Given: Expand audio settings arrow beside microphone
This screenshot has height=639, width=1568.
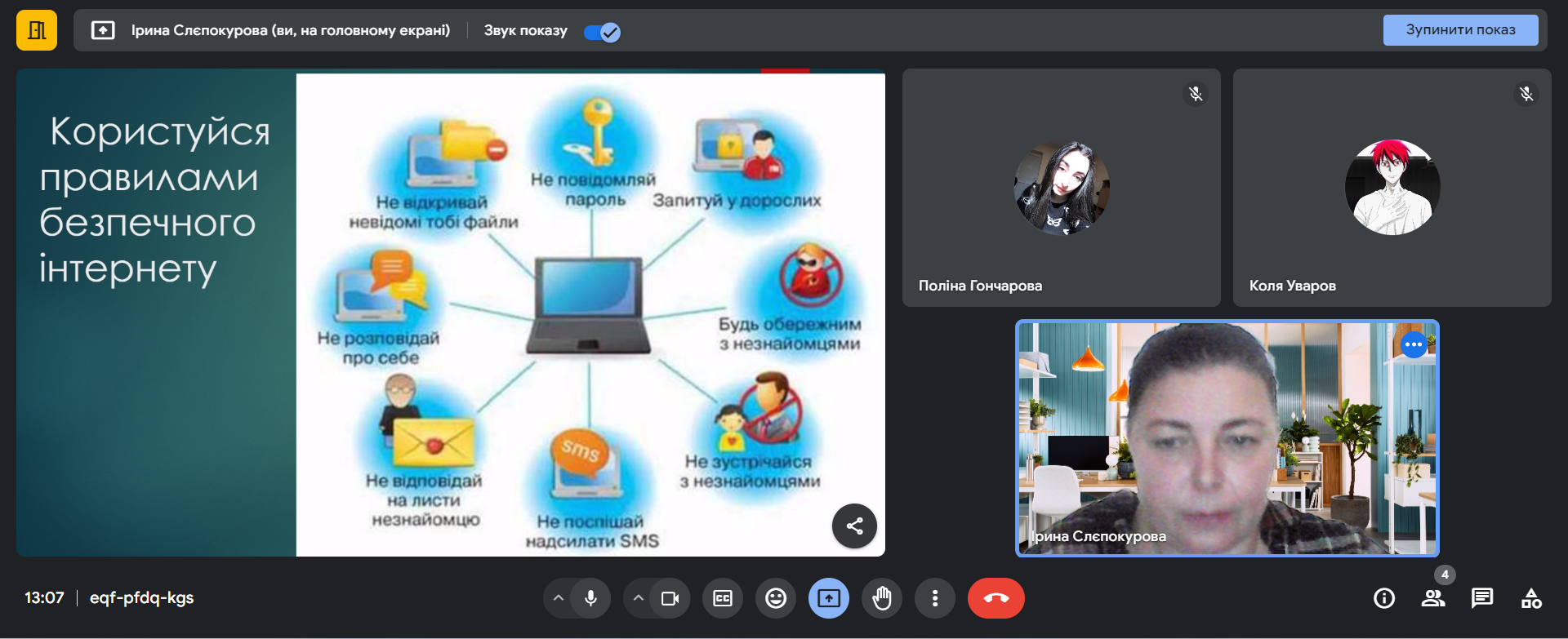Looking at the screenshot, I should pyautogui.click(x=559, y=598).
